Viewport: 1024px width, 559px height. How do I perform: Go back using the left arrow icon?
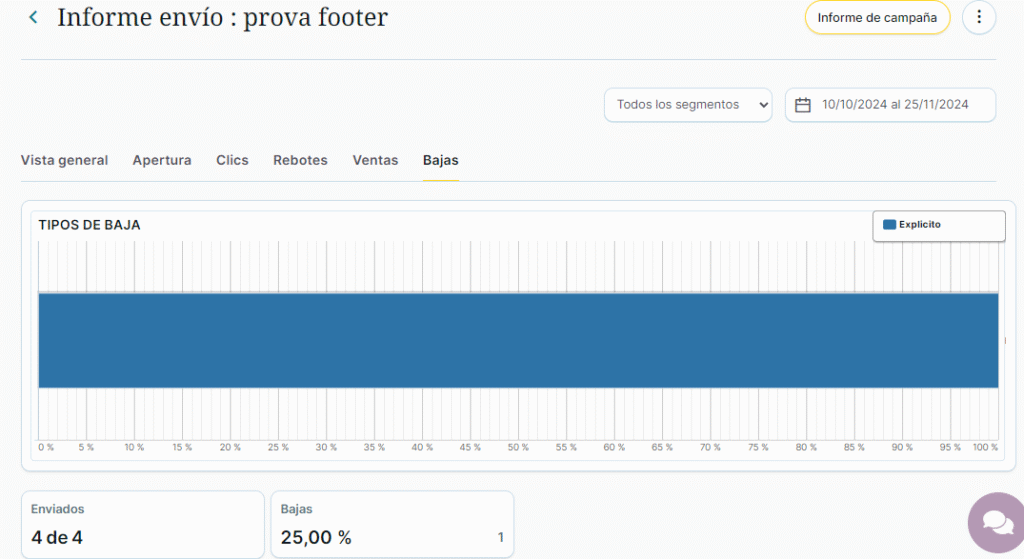click(33, 18)
